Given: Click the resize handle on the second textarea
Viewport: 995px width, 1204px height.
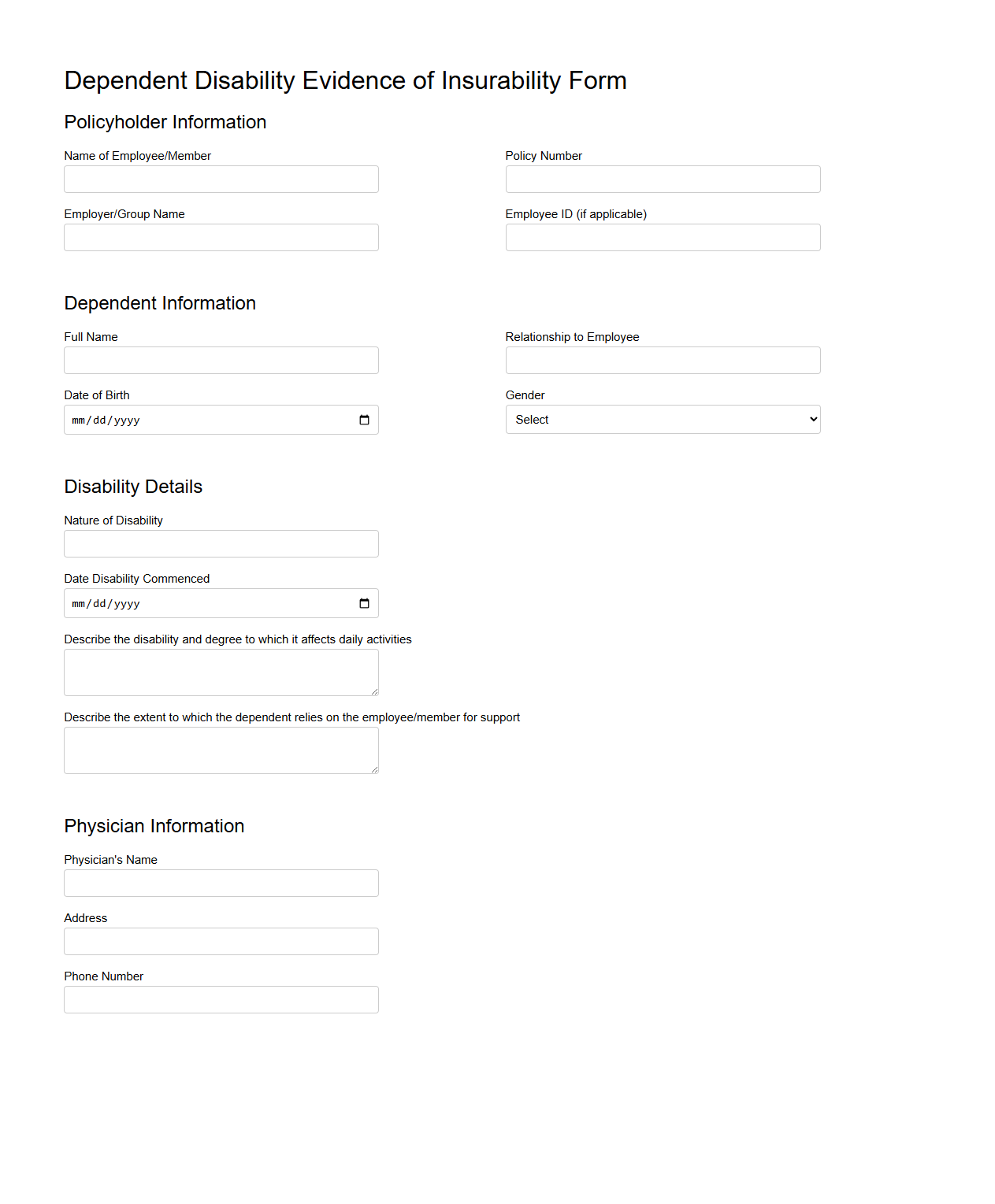Looking at the screenshot, I should (x=374, y=769).
